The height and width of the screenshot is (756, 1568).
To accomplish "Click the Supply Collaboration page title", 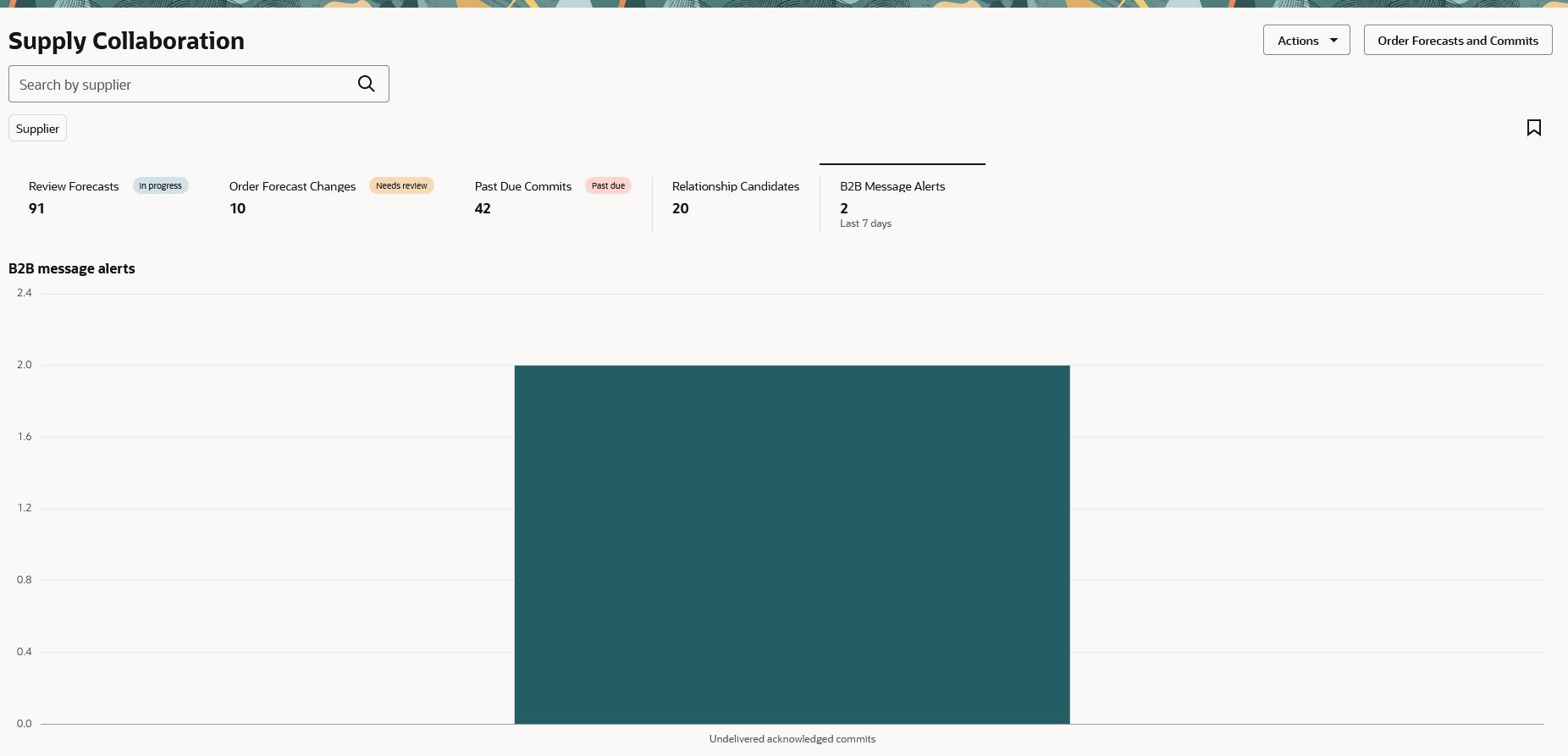I will tap(126, 41).
